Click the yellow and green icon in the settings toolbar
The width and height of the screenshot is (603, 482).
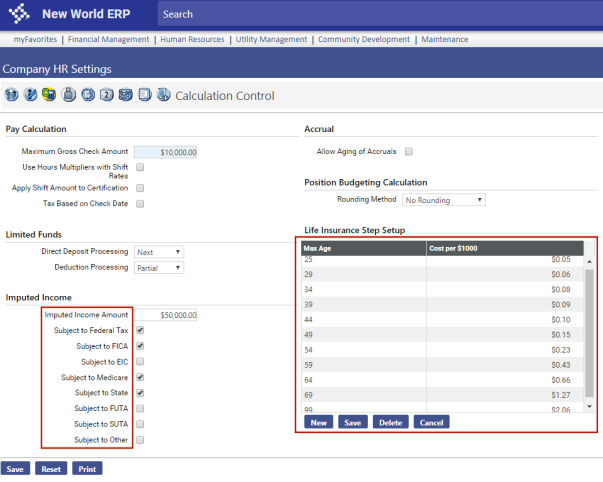tap(50, 96)
